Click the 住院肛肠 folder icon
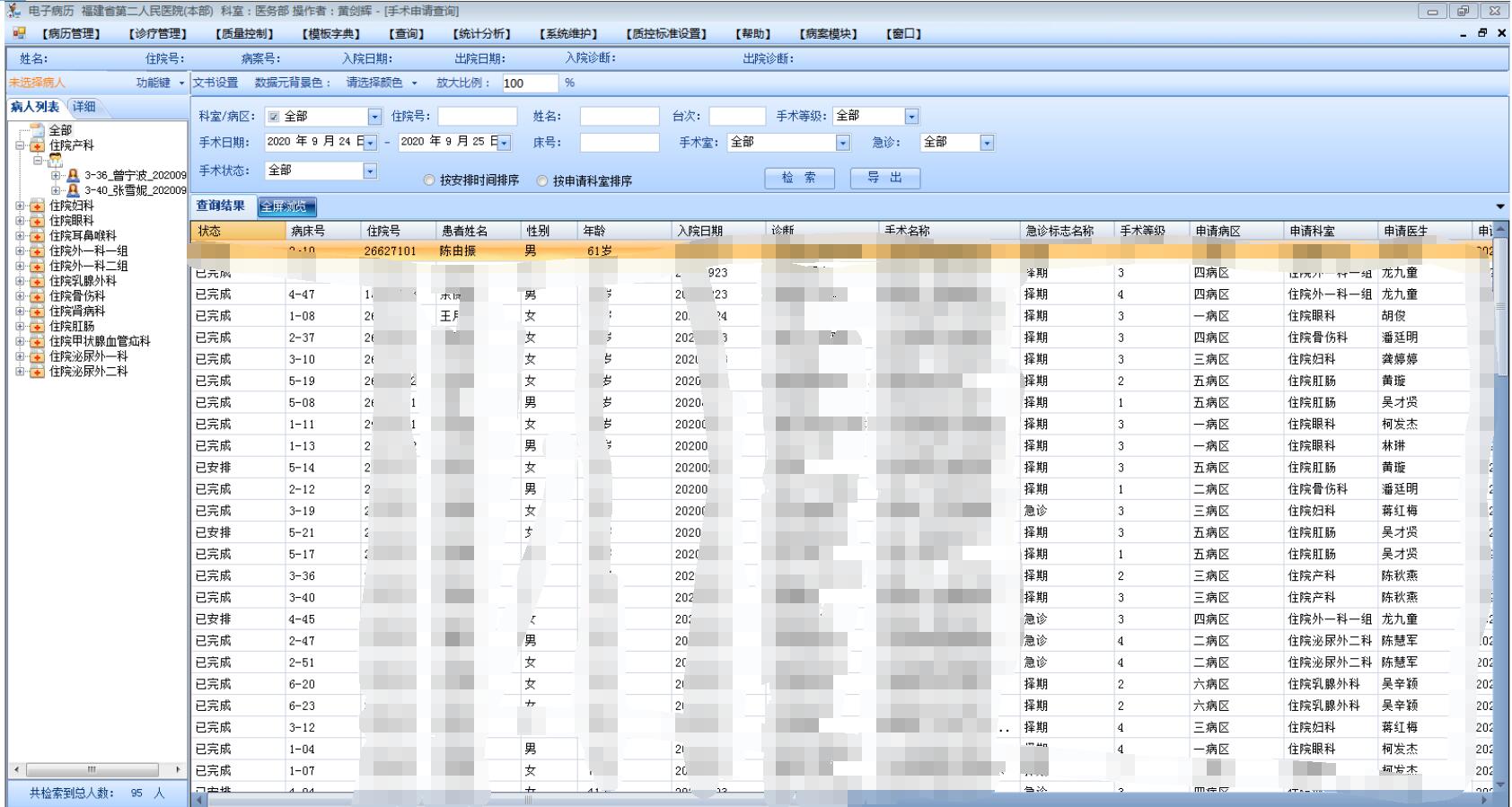 tap(37, 327)
